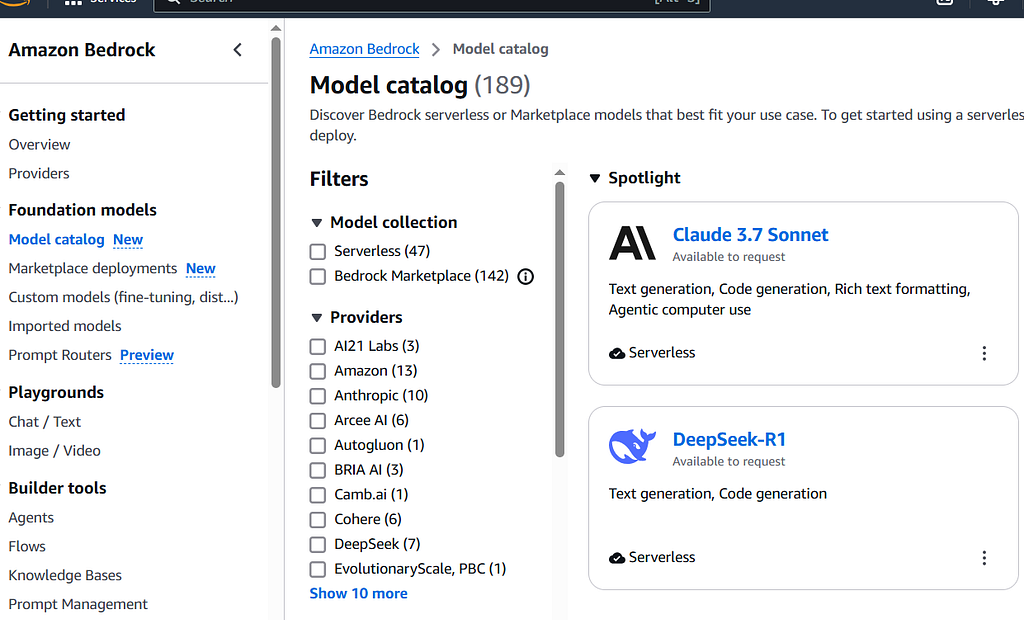The height and width of the screenshot is (620, 1024).
Task: Open info icon beside Bedrock Marketplace
Action: pyautogui.click(x=526, y=277)
